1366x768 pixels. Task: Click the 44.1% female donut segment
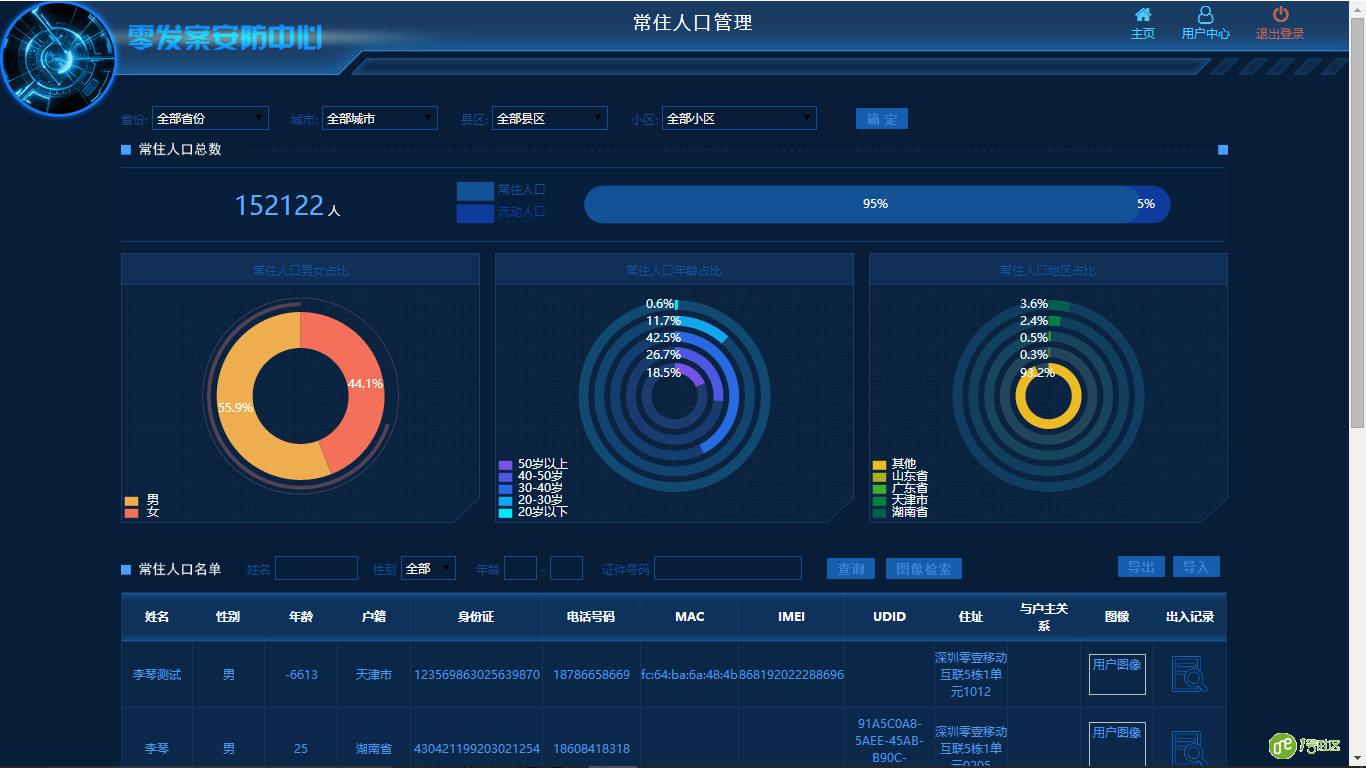coord(363,384)
